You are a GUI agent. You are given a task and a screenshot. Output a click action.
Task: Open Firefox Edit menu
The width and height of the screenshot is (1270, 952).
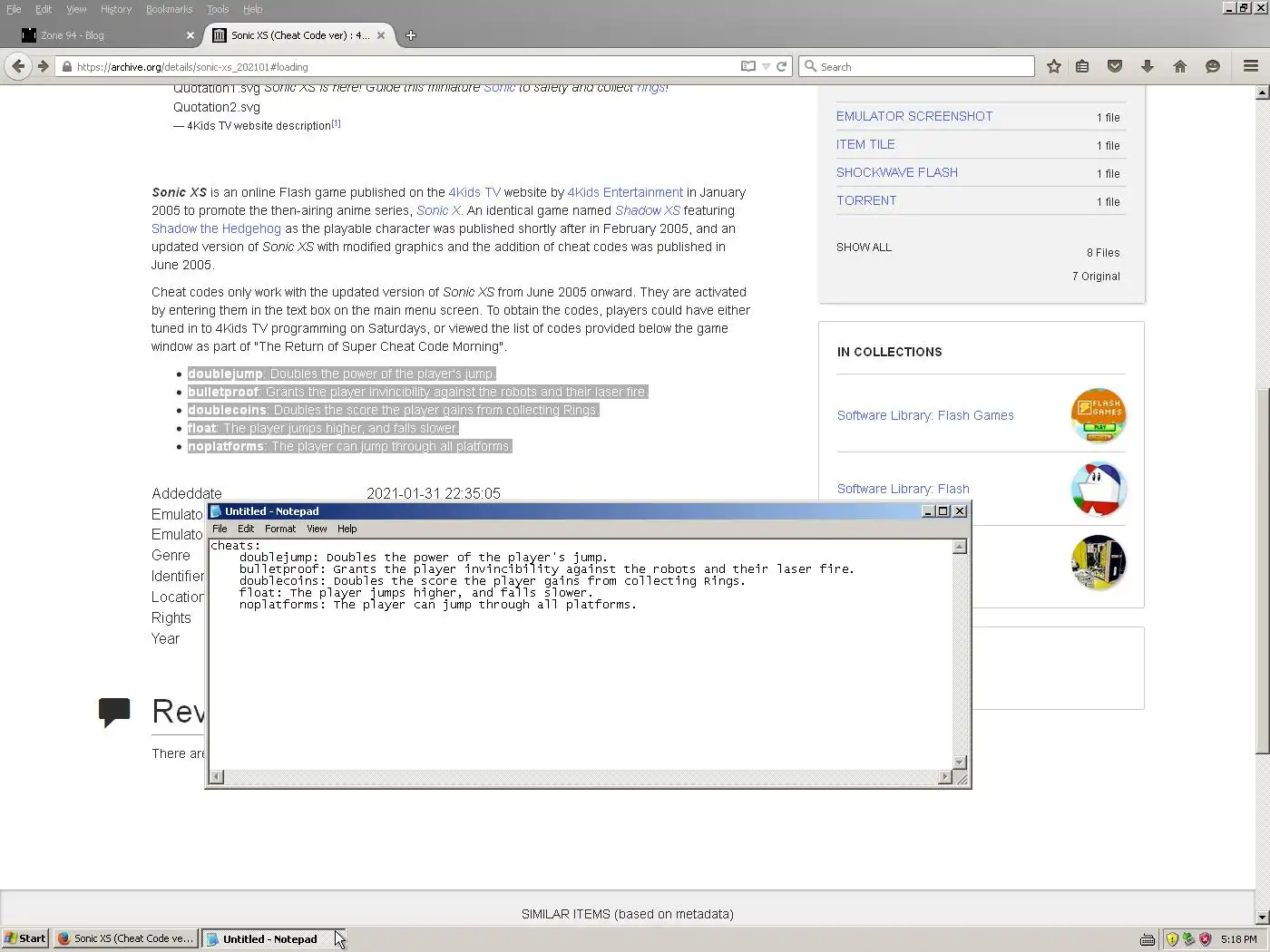(44, 9)
